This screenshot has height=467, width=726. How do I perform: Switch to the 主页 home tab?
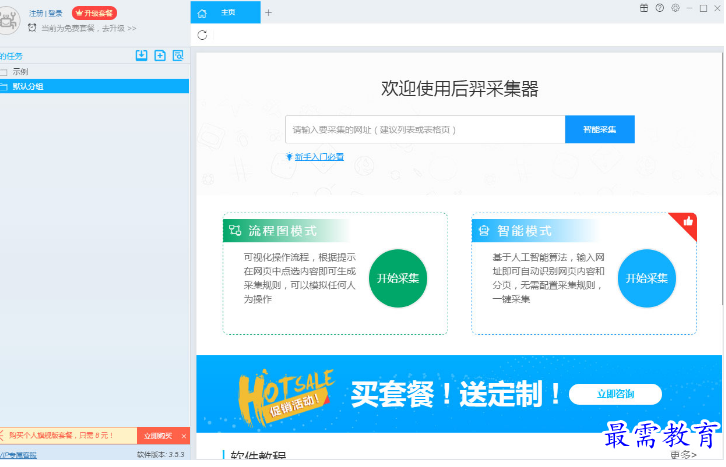pyautogui.click(x=225, y=12)
